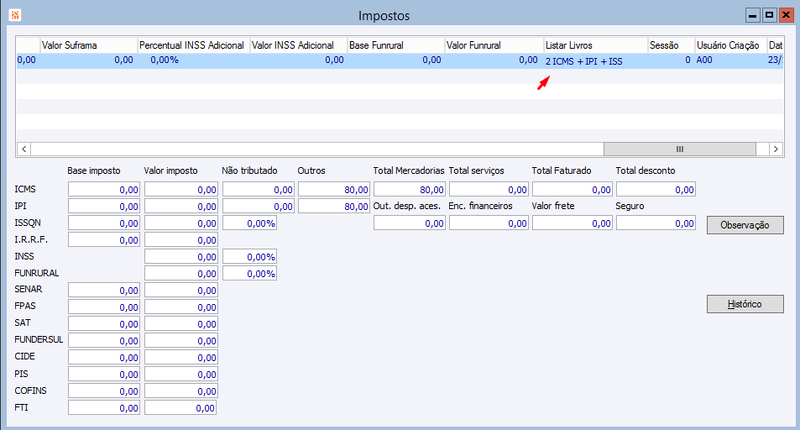Minimize the Impostos window
This screenshot has width=800, height=430.
pos(753,15)
